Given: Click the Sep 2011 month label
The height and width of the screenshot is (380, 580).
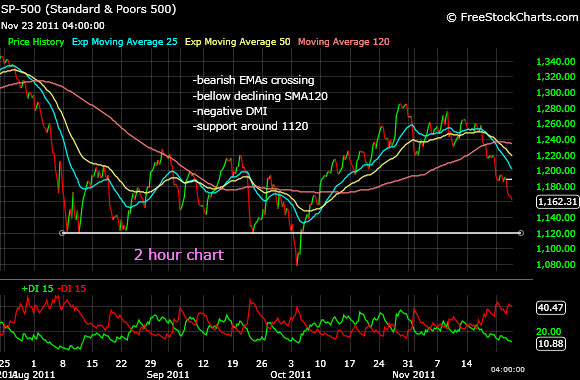Looking at the screenshot, I should [x=168, y=375].
